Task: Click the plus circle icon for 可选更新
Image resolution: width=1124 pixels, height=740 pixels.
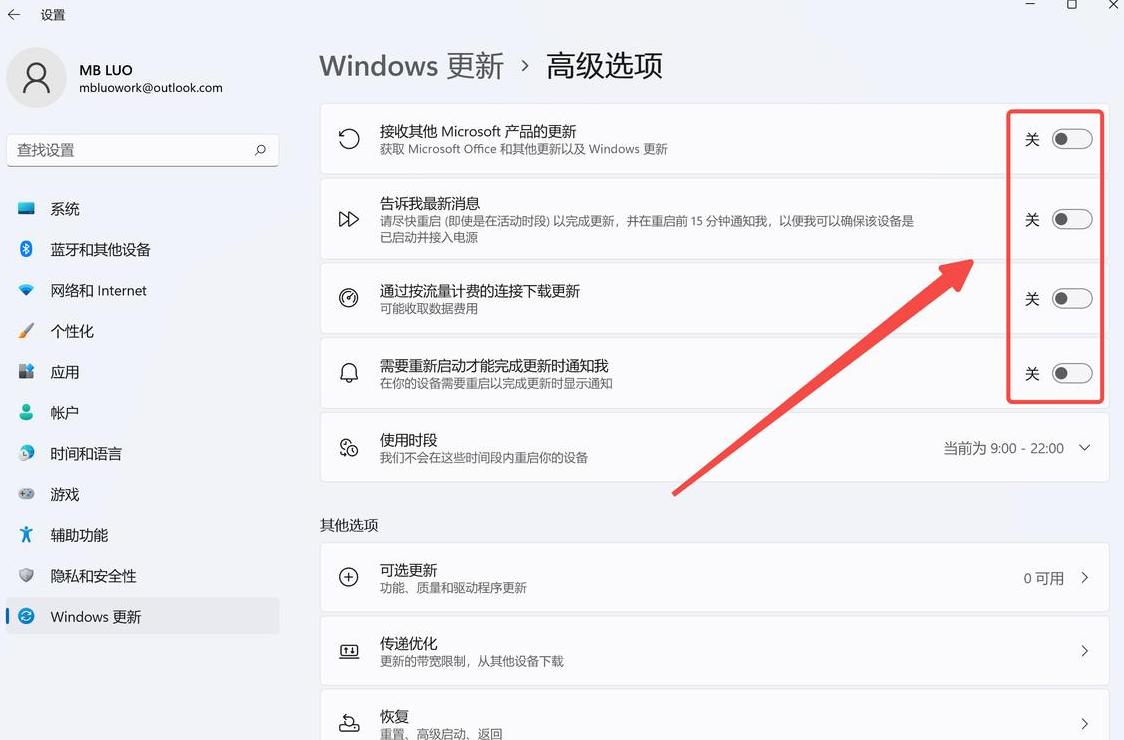Action: pyautogui.click(x=349, y=577)
